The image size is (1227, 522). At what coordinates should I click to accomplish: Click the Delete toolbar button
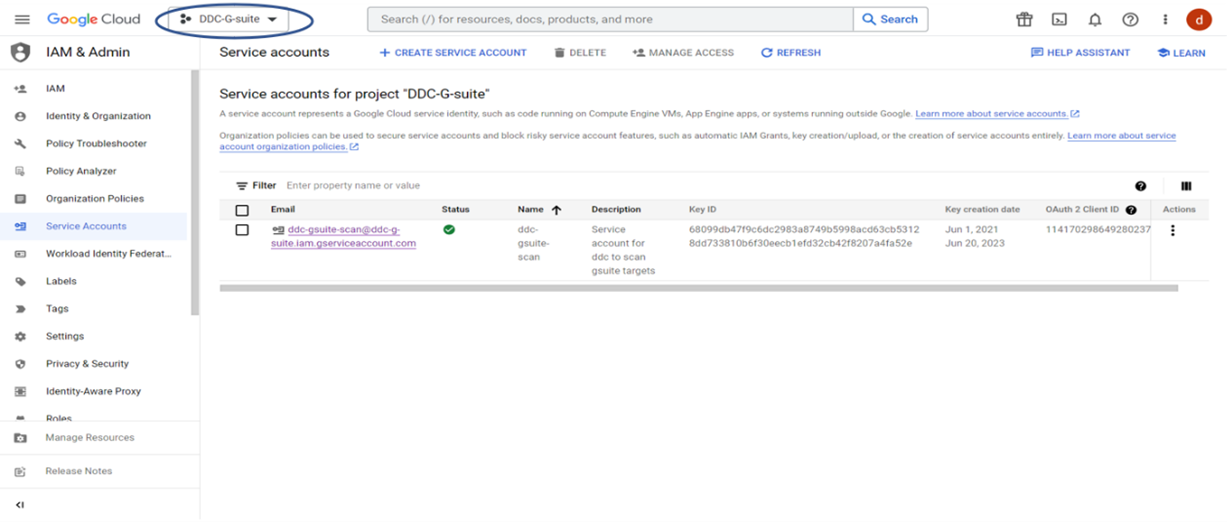[580, 53]
